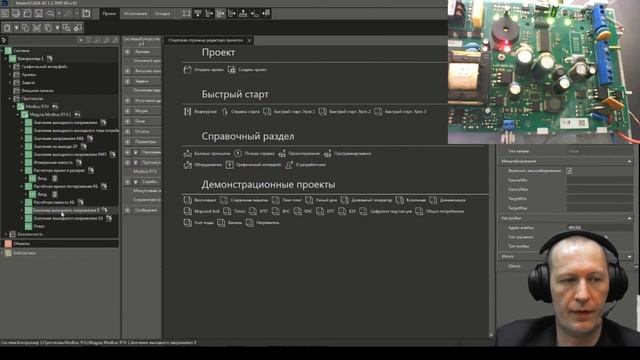Click the Морской бой demo project icon

pyautogui.click(x=187, y=211)
